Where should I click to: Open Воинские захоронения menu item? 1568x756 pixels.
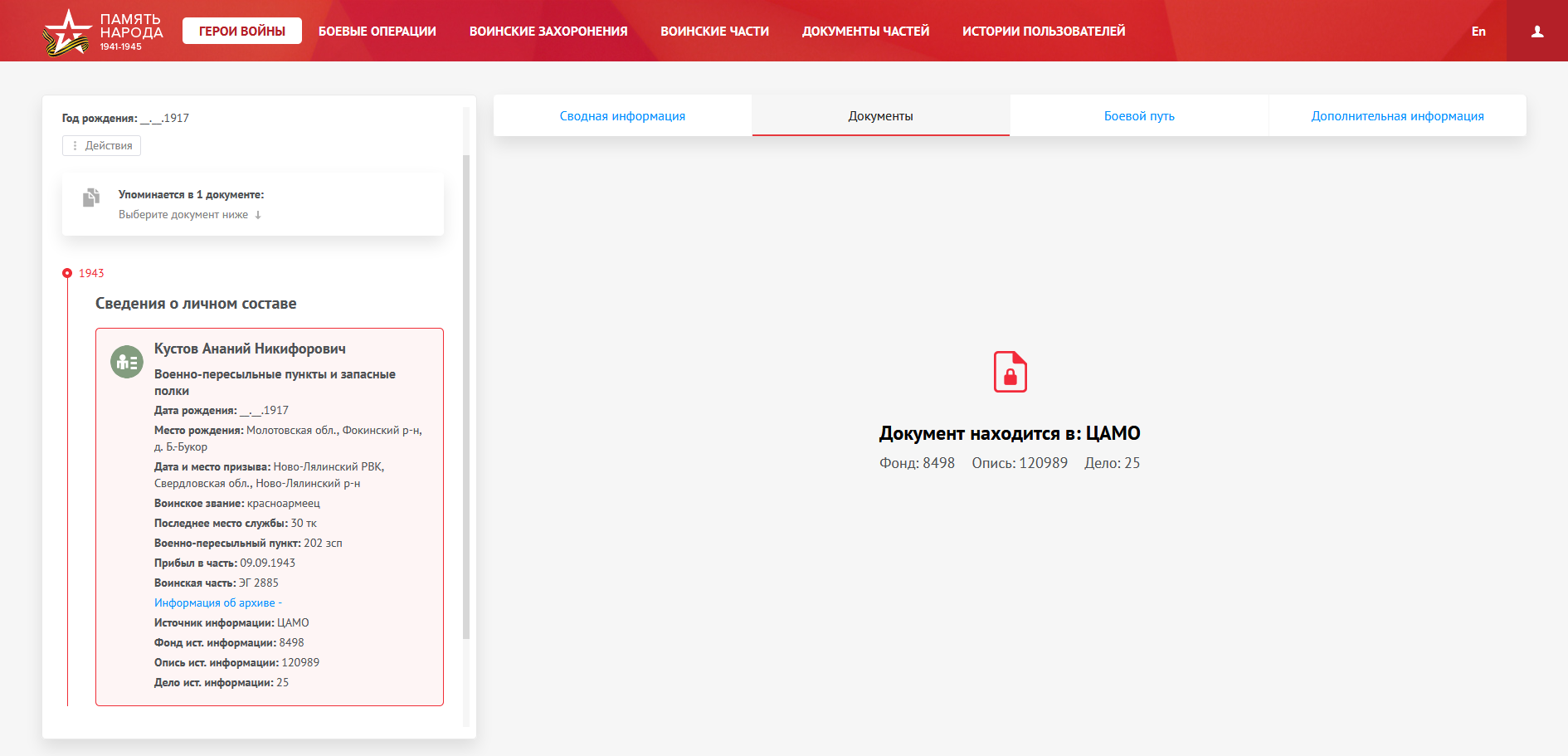point(548,32)
